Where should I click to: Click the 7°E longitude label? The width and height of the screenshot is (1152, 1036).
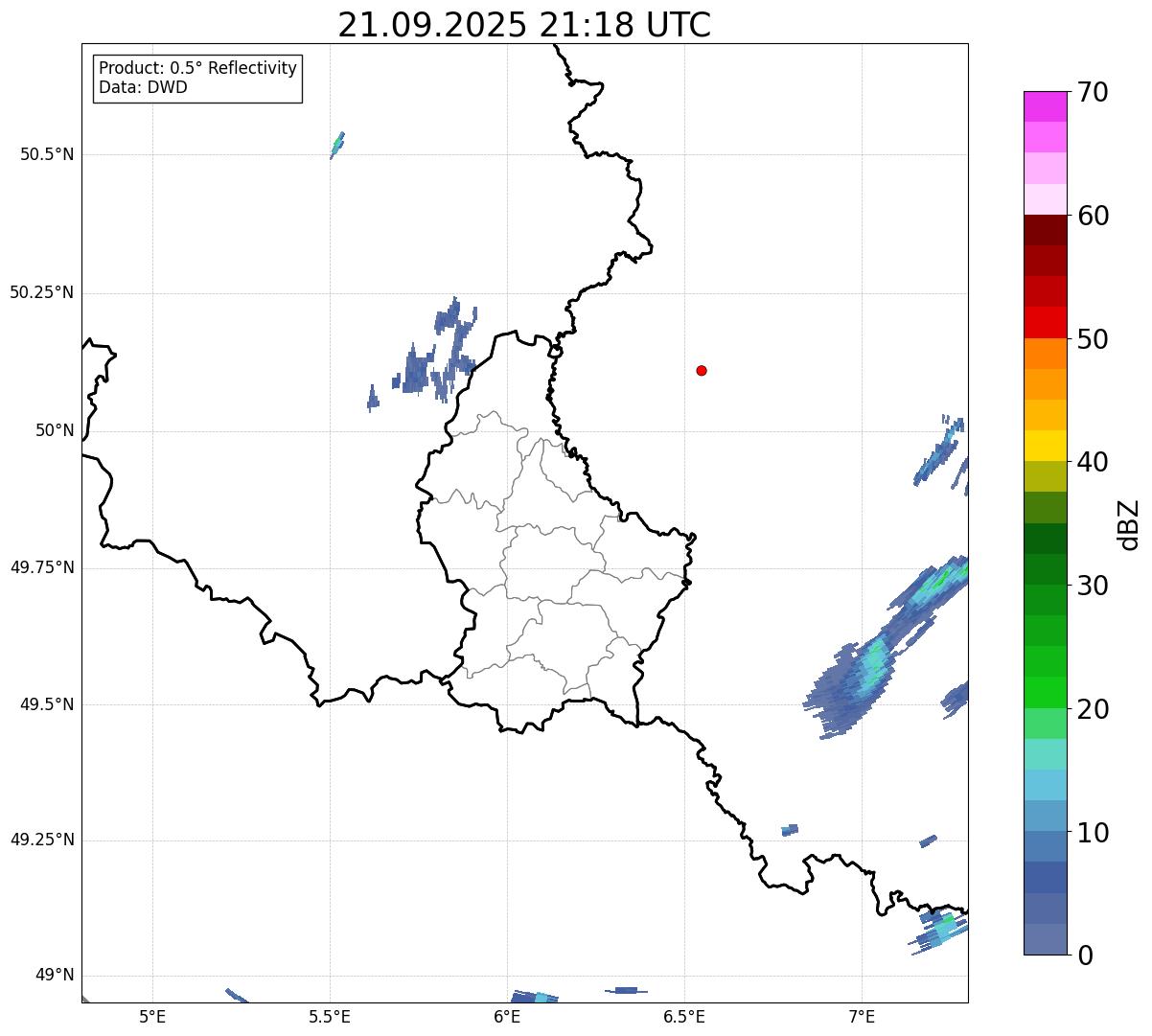pos(862,1018)
